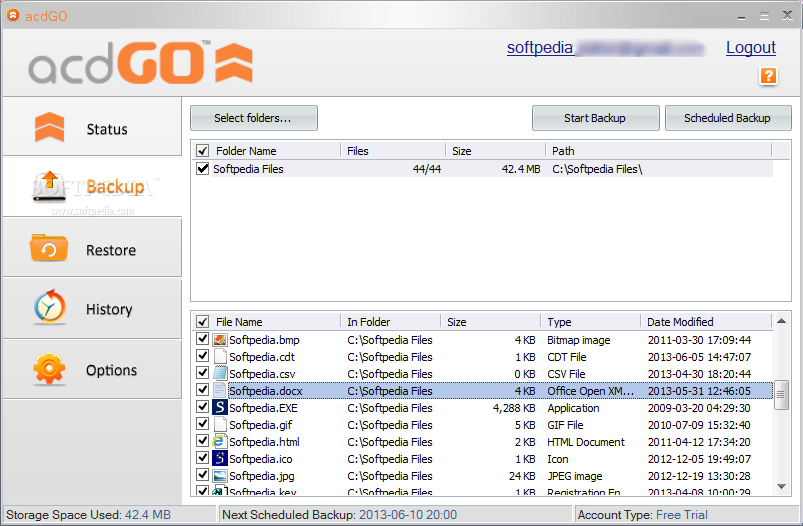Click the Restore folder icon
The image size is (803, 526).
click(49, 248)
